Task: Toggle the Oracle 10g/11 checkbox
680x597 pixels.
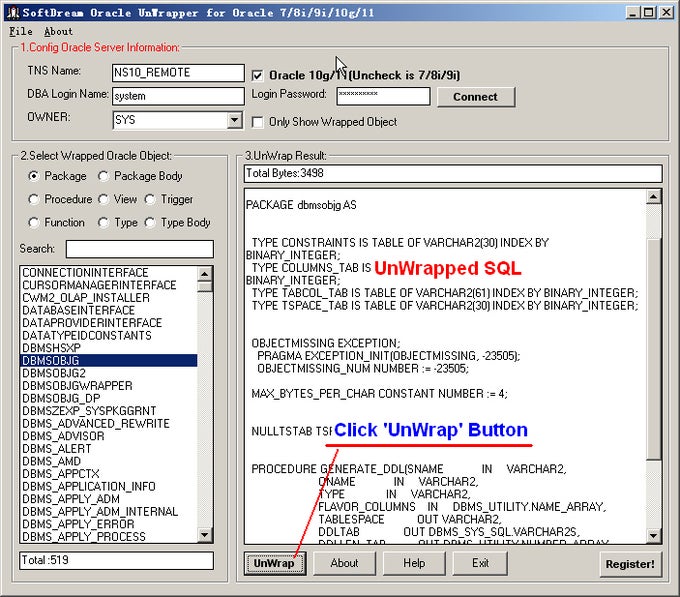Action: 258,75
